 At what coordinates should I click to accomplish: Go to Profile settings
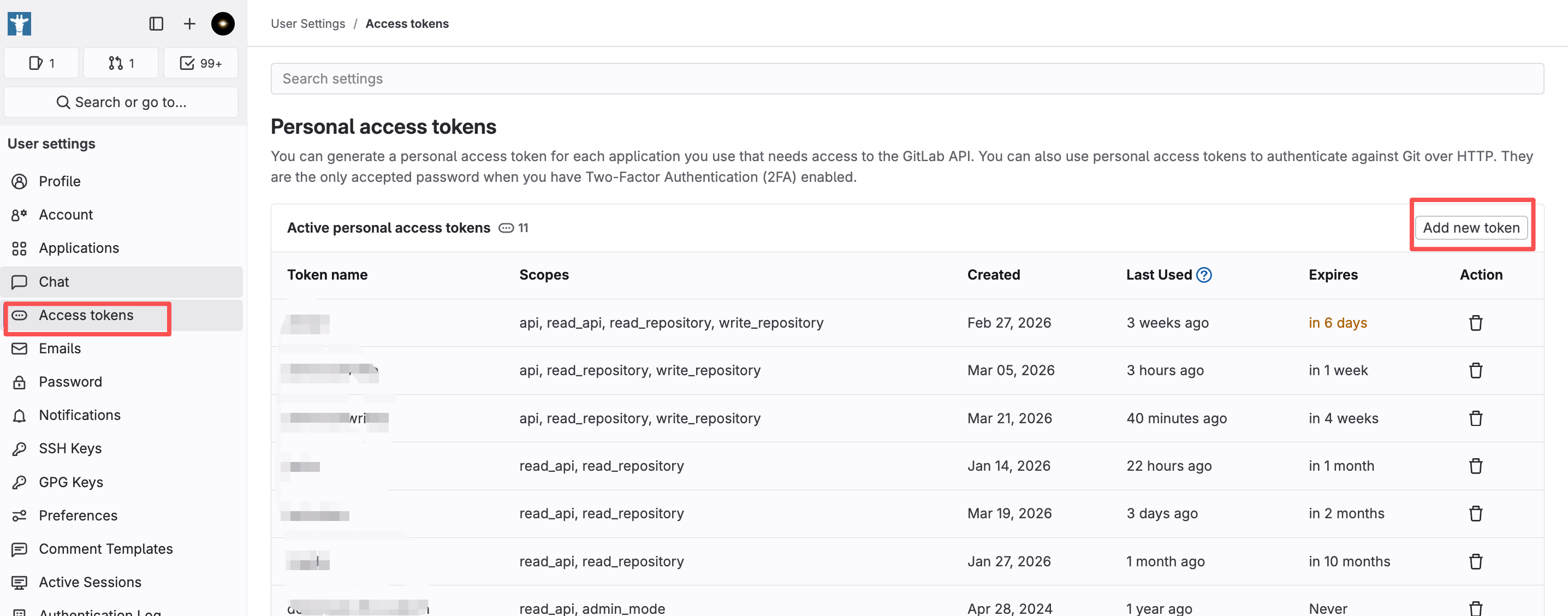[x=60, y=181]
